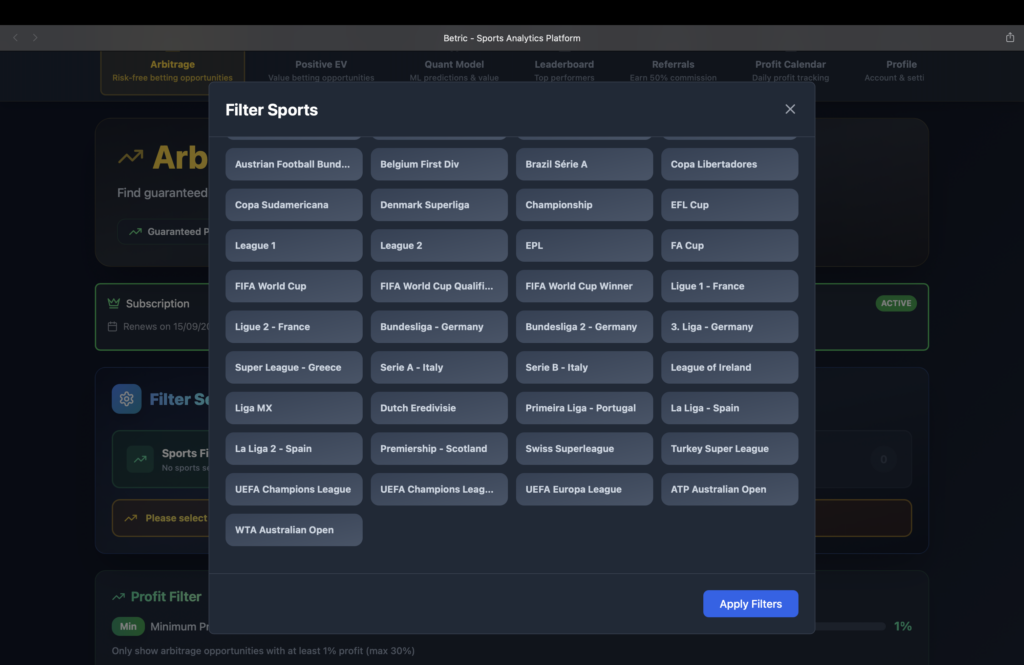Select the Copa Libertadores chip

pos(729,165)
